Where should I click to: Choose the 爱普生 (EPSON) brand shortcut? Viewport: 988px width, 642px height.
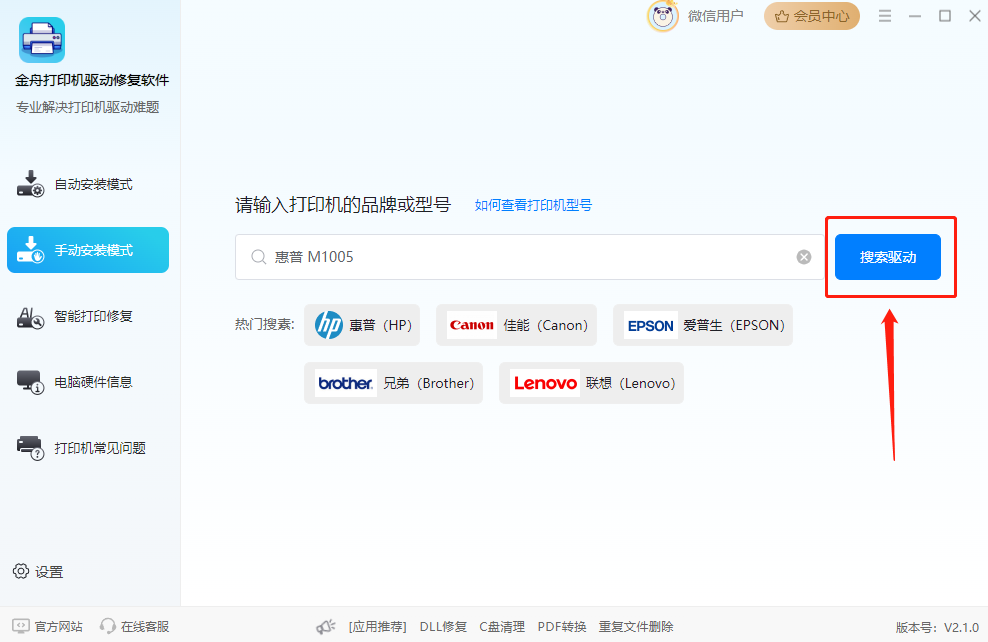[x=703, y=325]
